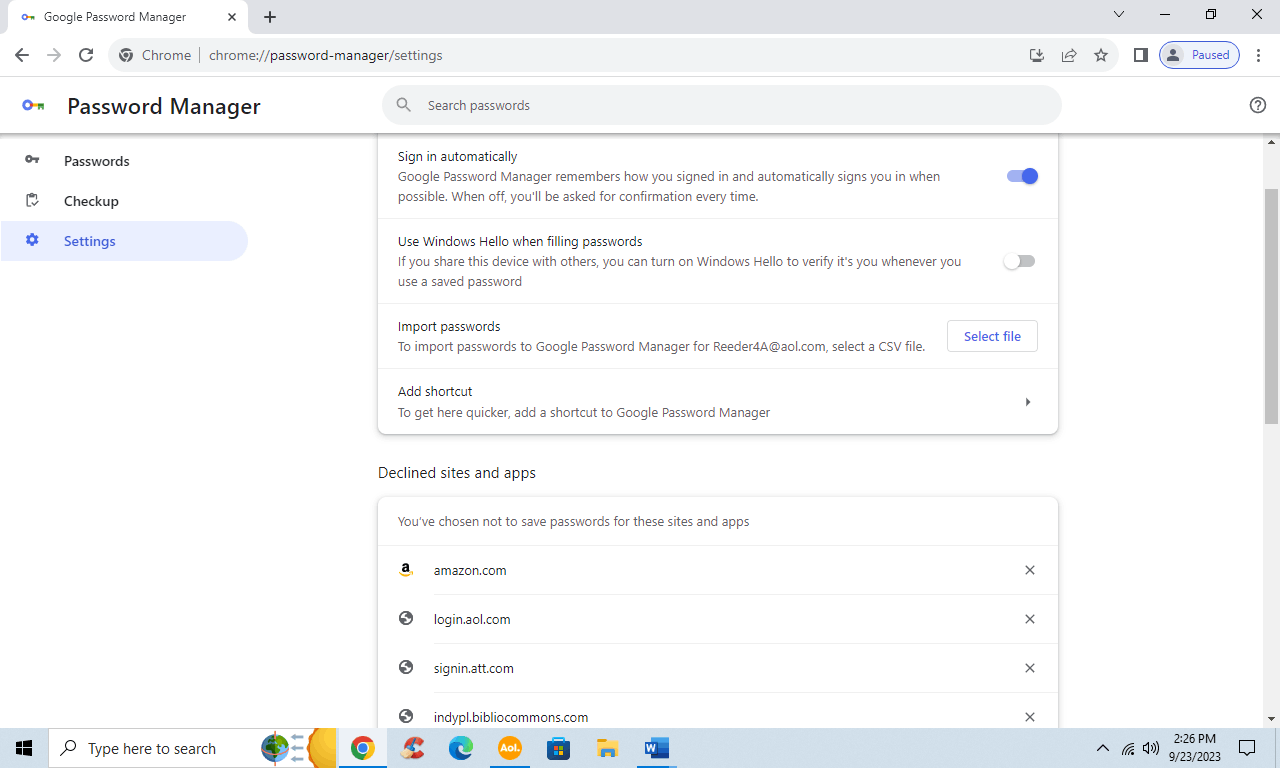The image size is (1280, 768).
Task: Click the Select file button
Action: coord(992,336)
